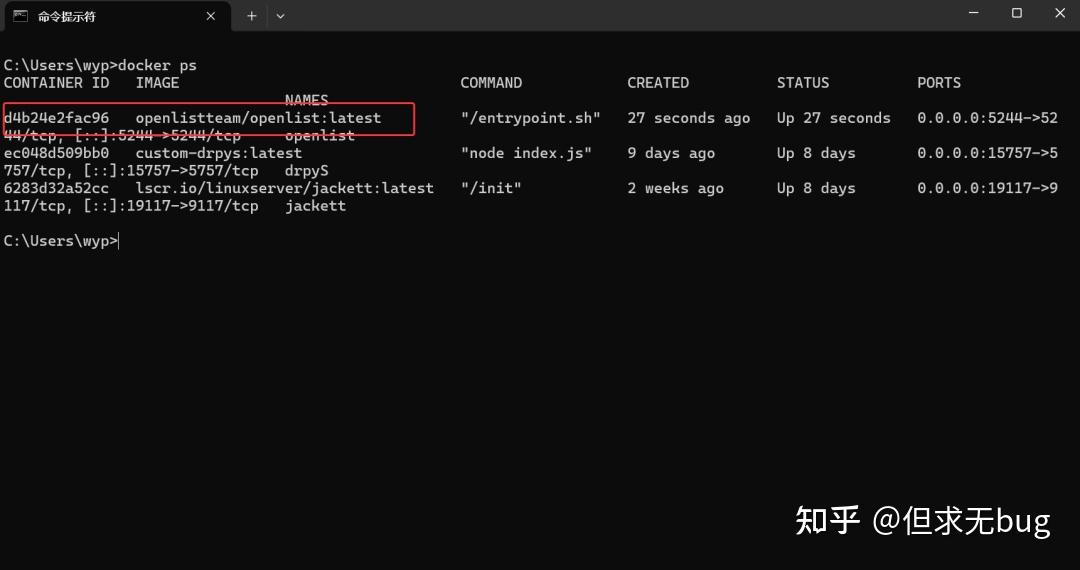Select the 命令提示符 tab
The image size is (1080, 570).
pos(116,16)
